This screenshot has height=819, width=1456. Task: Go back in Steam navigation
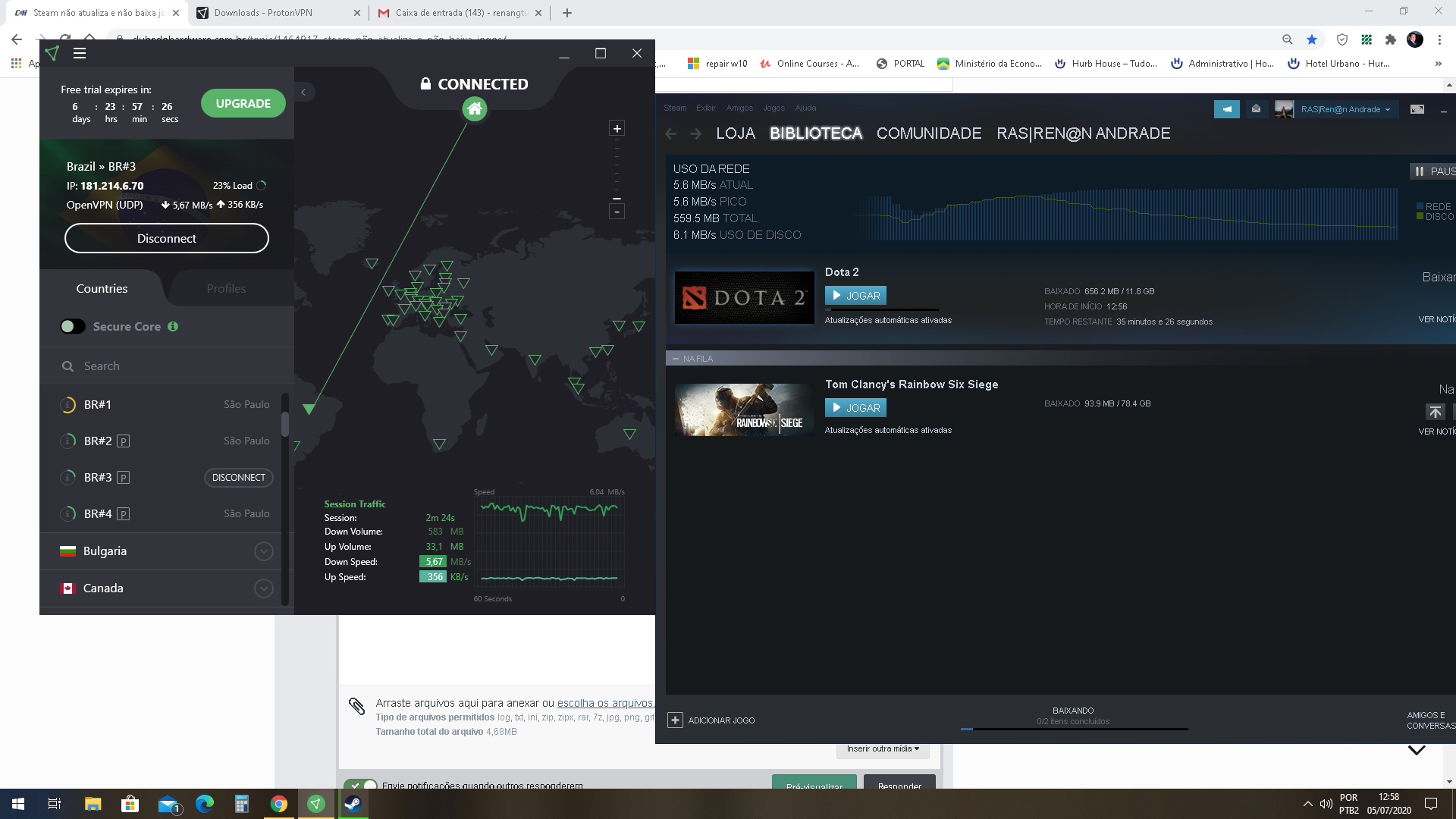[671, 133]
